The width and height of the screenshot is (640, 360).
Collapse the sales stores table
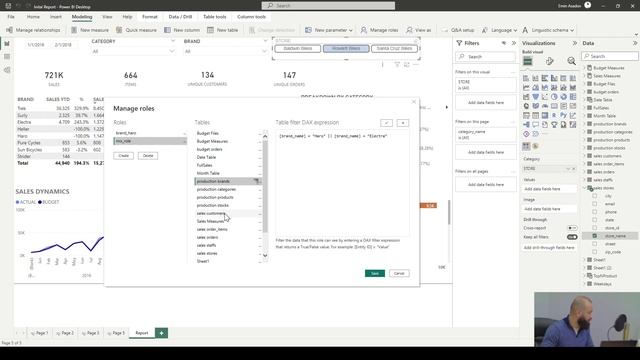click(x=584, y=188)
